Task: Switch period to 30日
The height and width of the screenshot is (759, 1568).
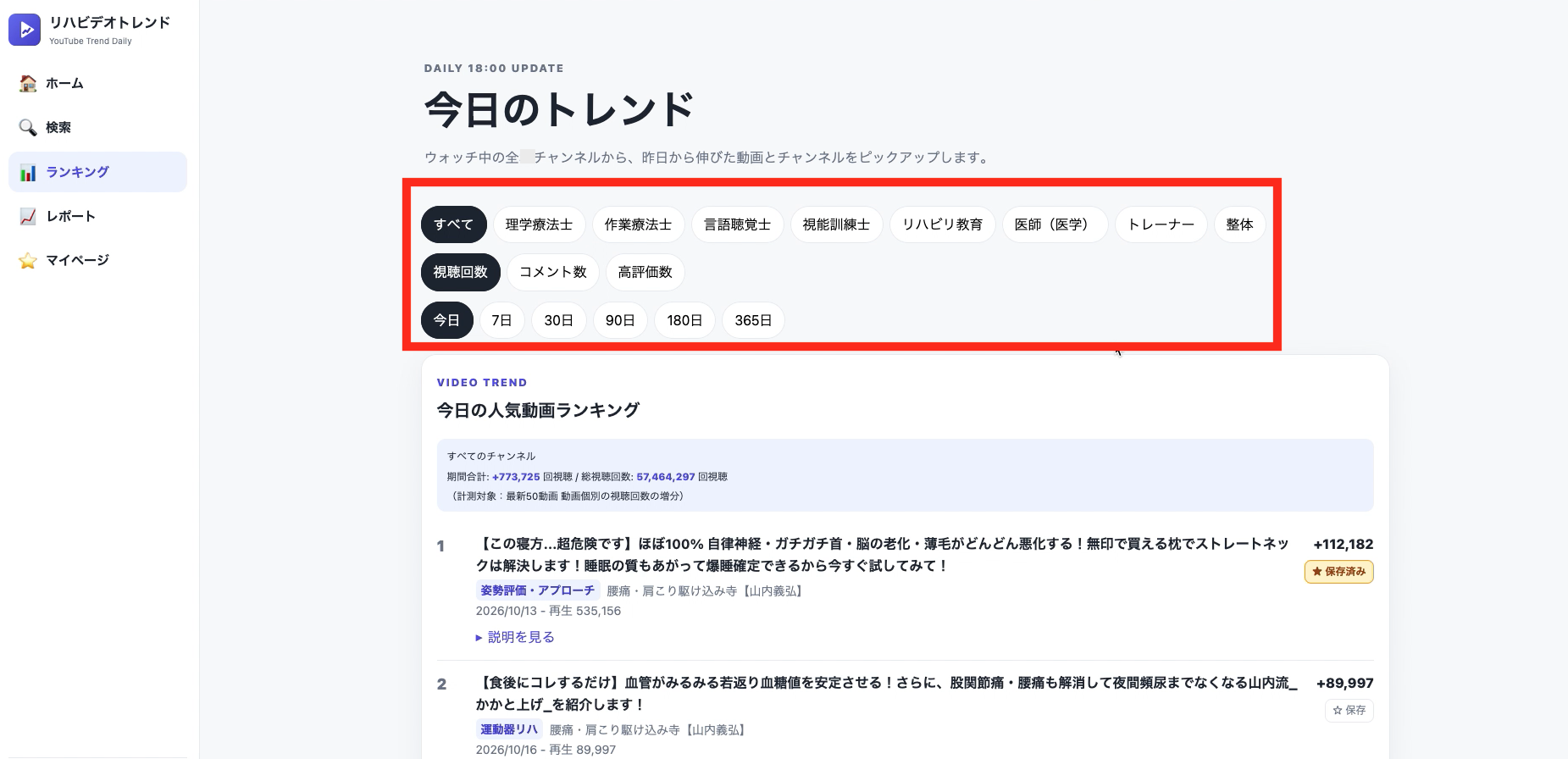Action: [558, 320]
